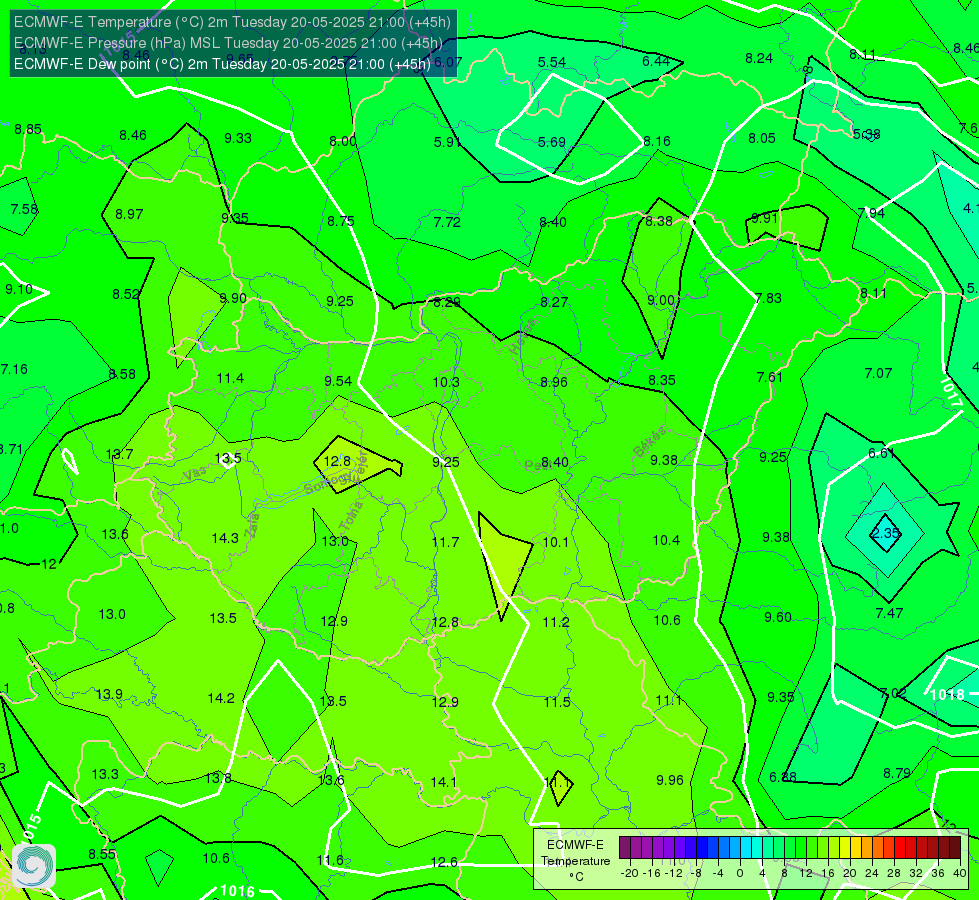Image resolution: width=979 pixels, height=900 pixels.
Task: Select the ECMWF-E Dew point 2m header line
Action: 222,64
